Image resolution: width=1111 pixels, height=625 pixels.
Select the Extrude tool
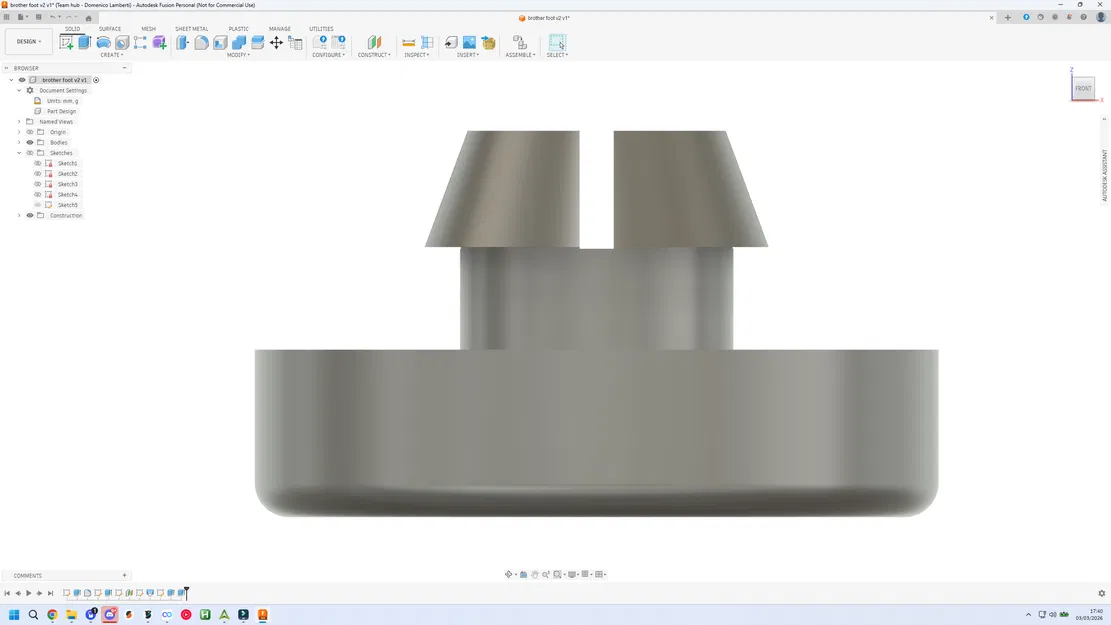tap(84, 43)
